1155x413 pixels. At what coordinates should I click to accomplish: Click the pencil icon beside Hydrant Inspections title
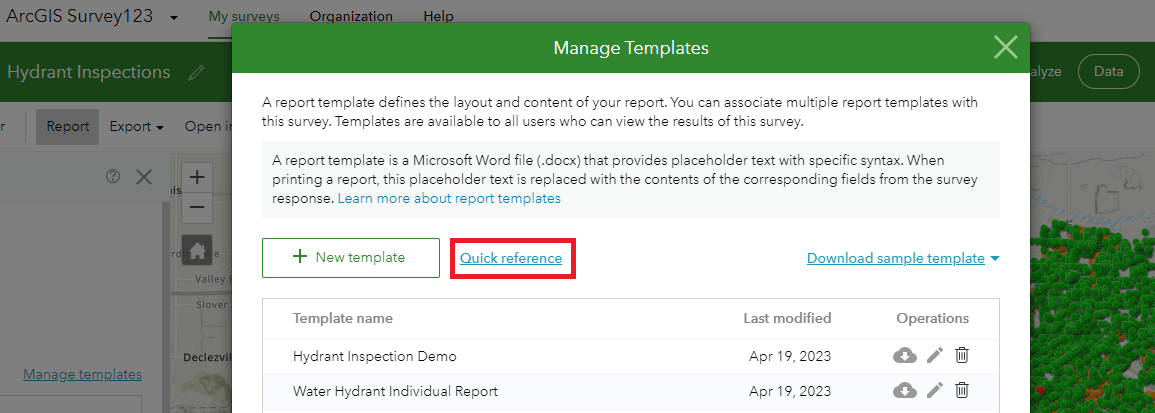pos(196,73)
